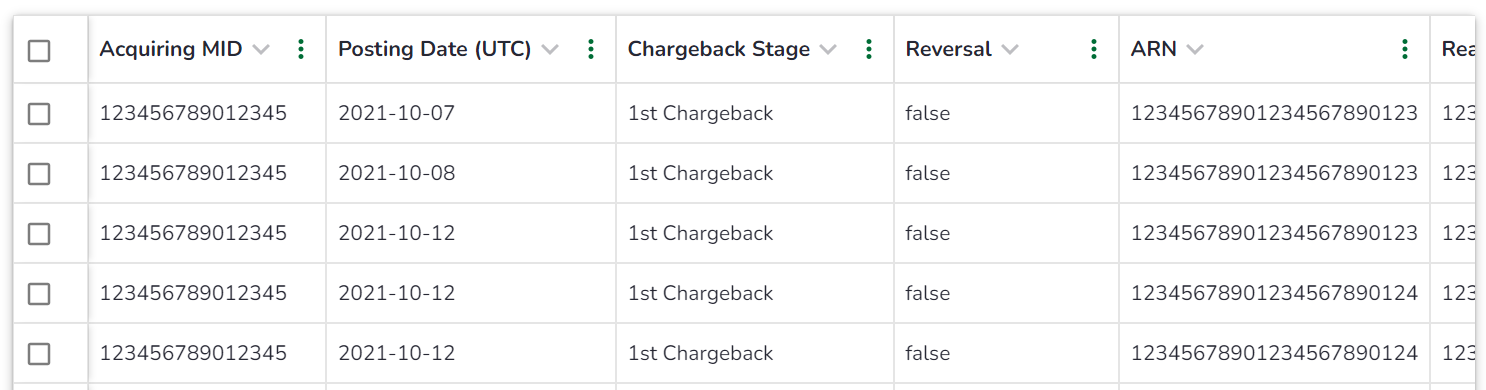Tick the last visible row checkbox
The height and width of the screenshot is (390, 1486).
[x=39, y=353]
